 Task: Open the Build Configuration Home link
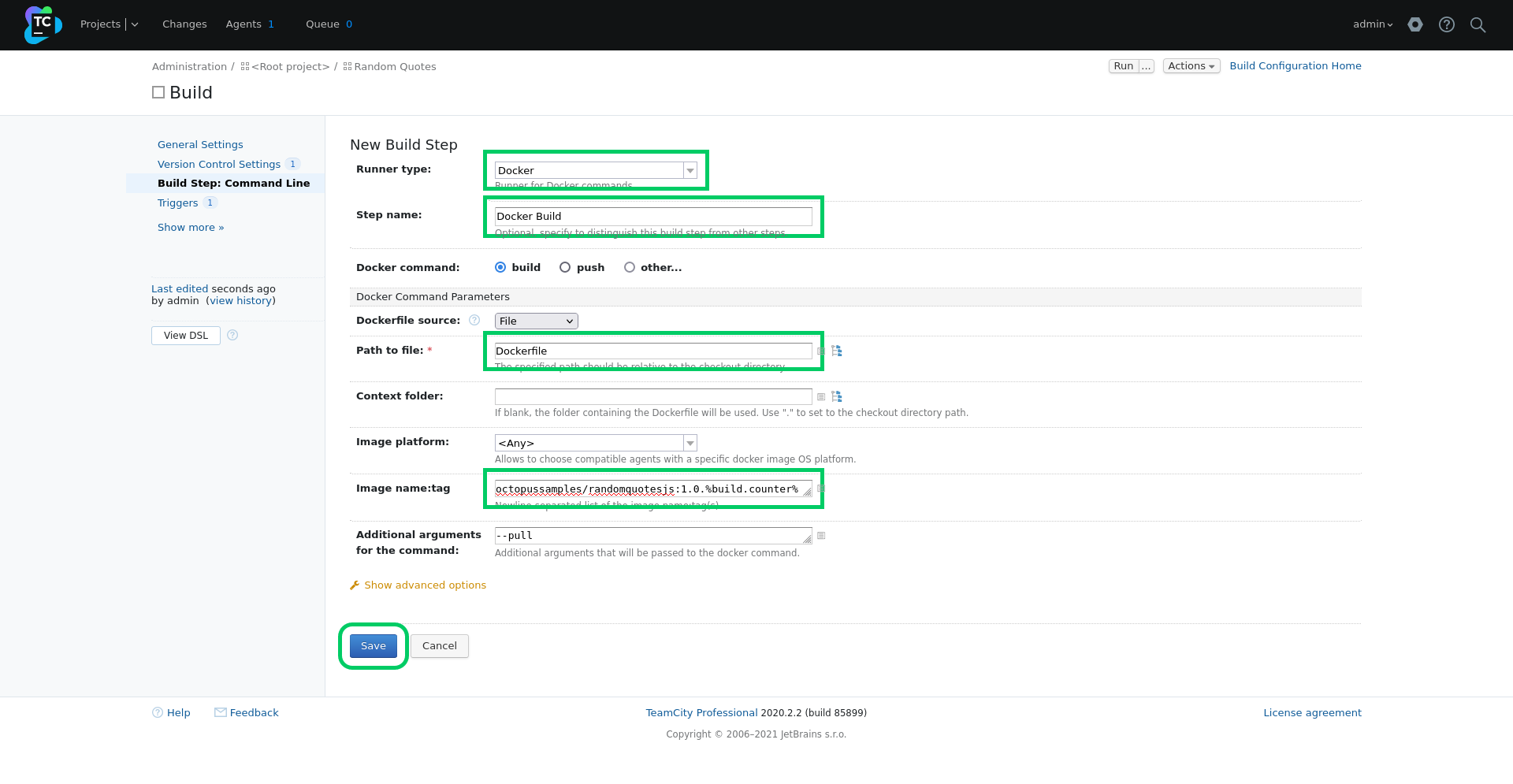(x=1296, y=66)
